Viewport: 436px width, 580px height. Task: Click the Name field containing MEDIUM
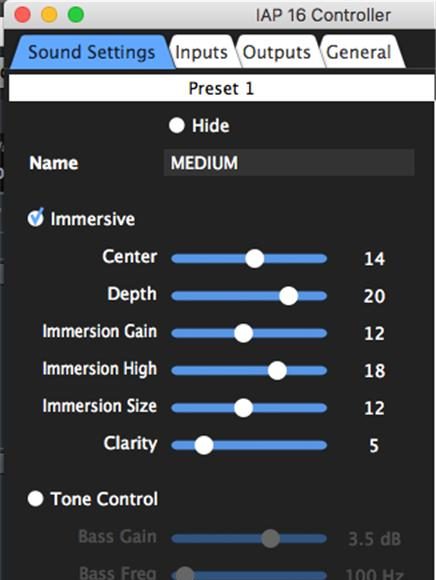(289, 163)
